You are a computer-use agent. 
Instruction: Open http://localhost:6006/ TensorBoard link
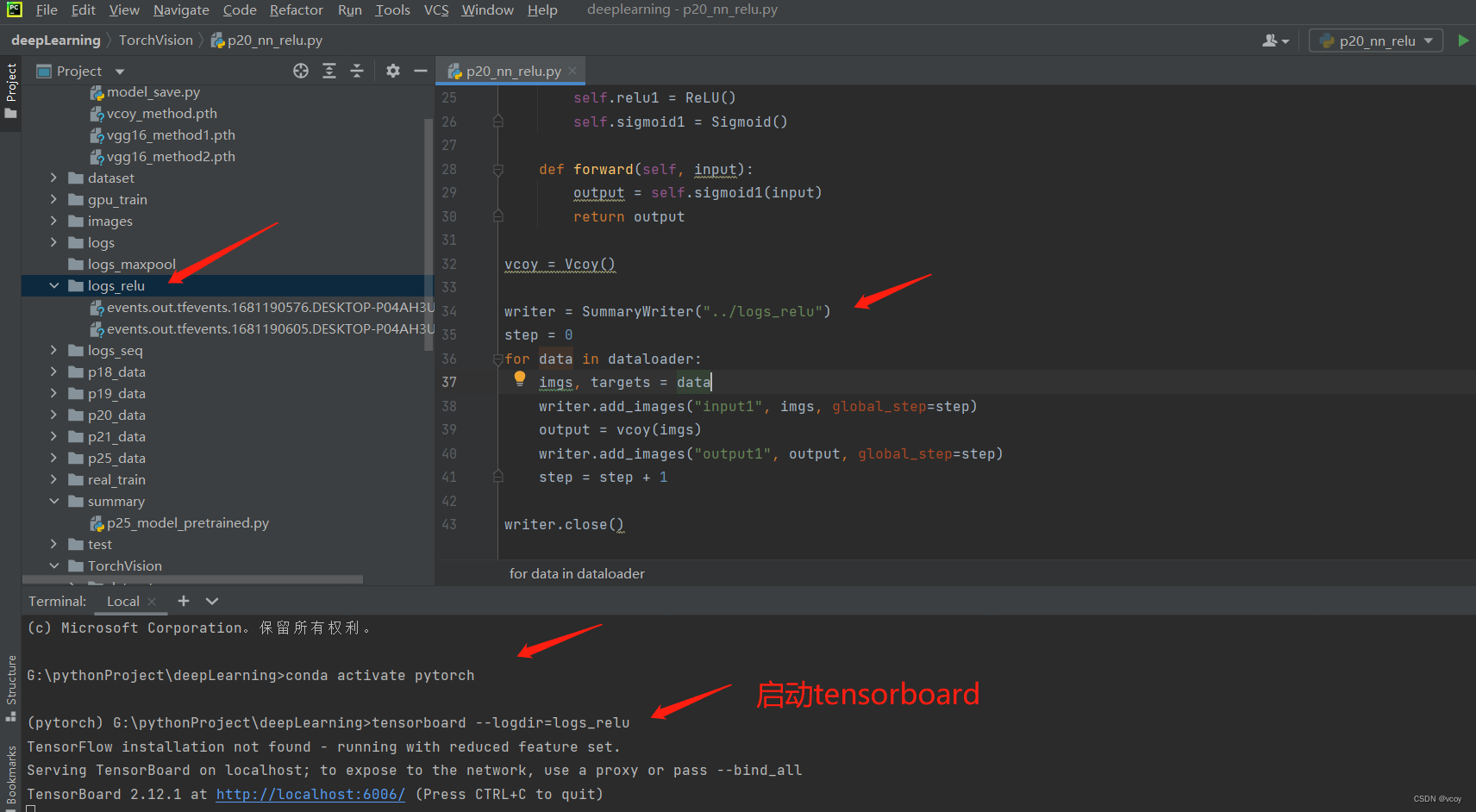click(310, 794)
